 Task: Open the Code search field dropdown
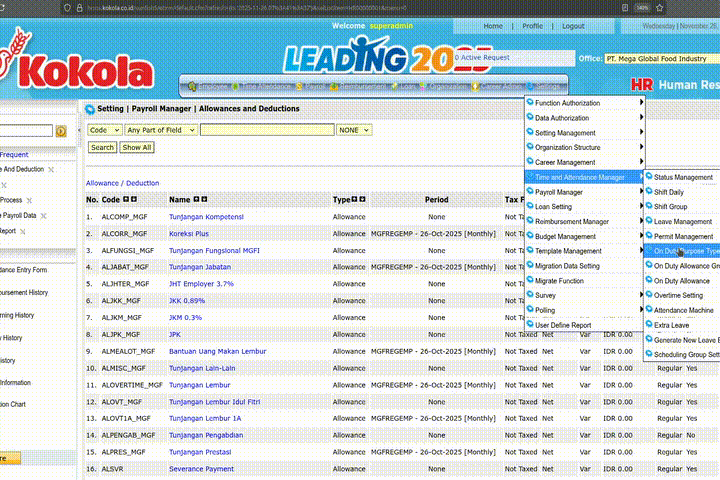click(103, 130)
